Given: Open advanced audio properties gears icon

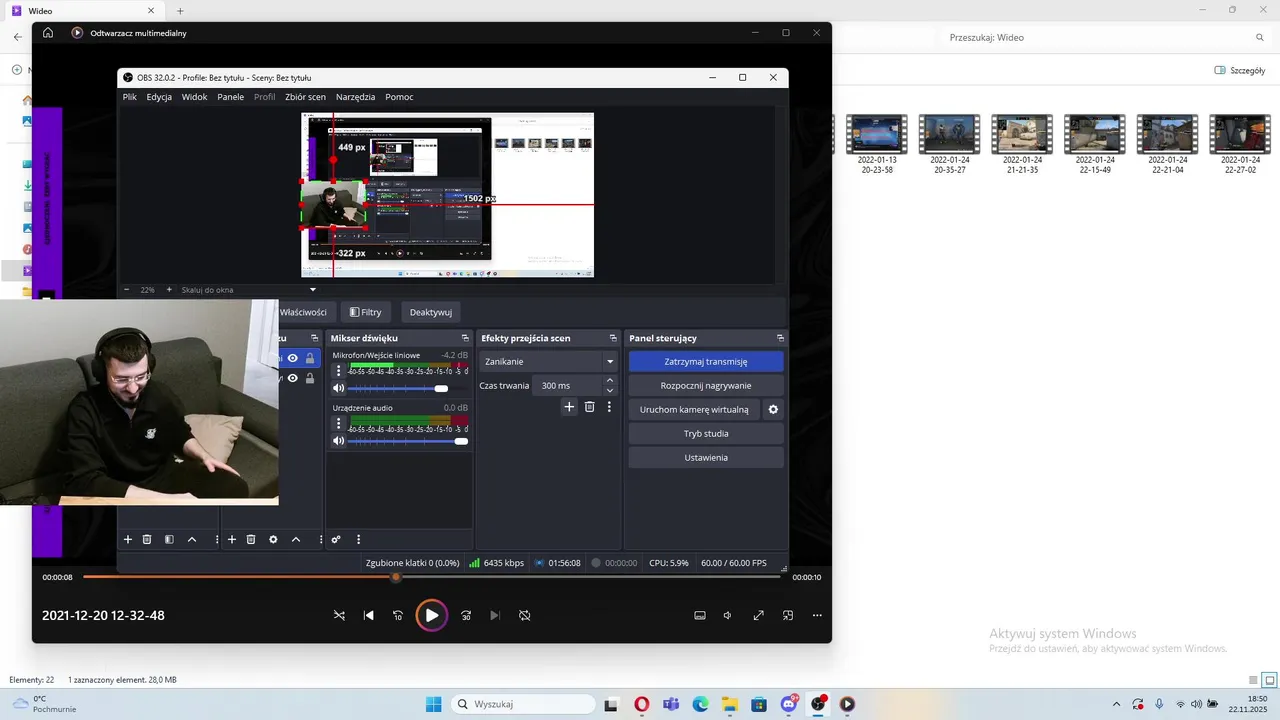Looking at the screenshot, I should 336,539.
